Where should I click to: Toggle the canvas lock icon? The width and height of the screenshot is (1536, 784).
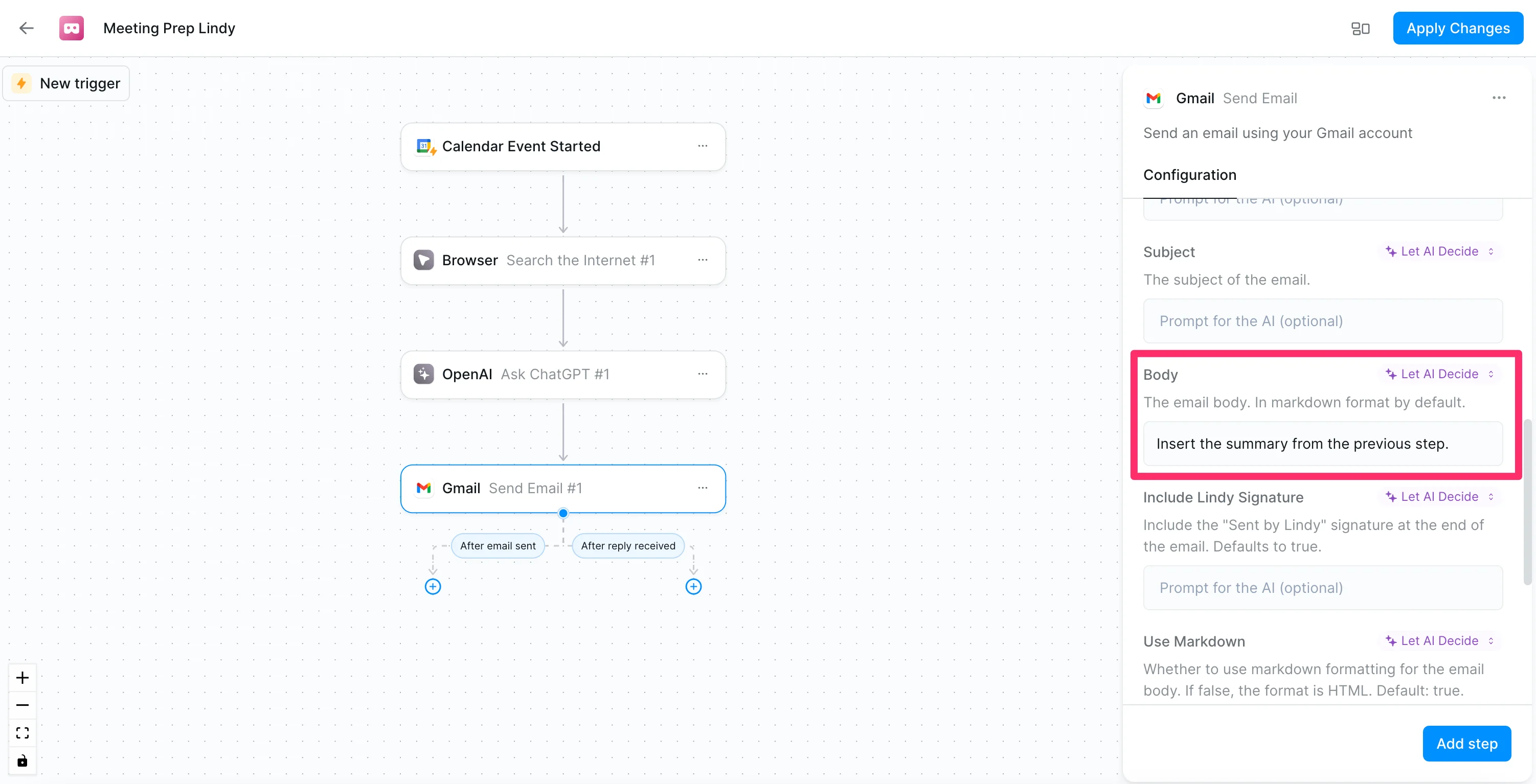(22, 760)
